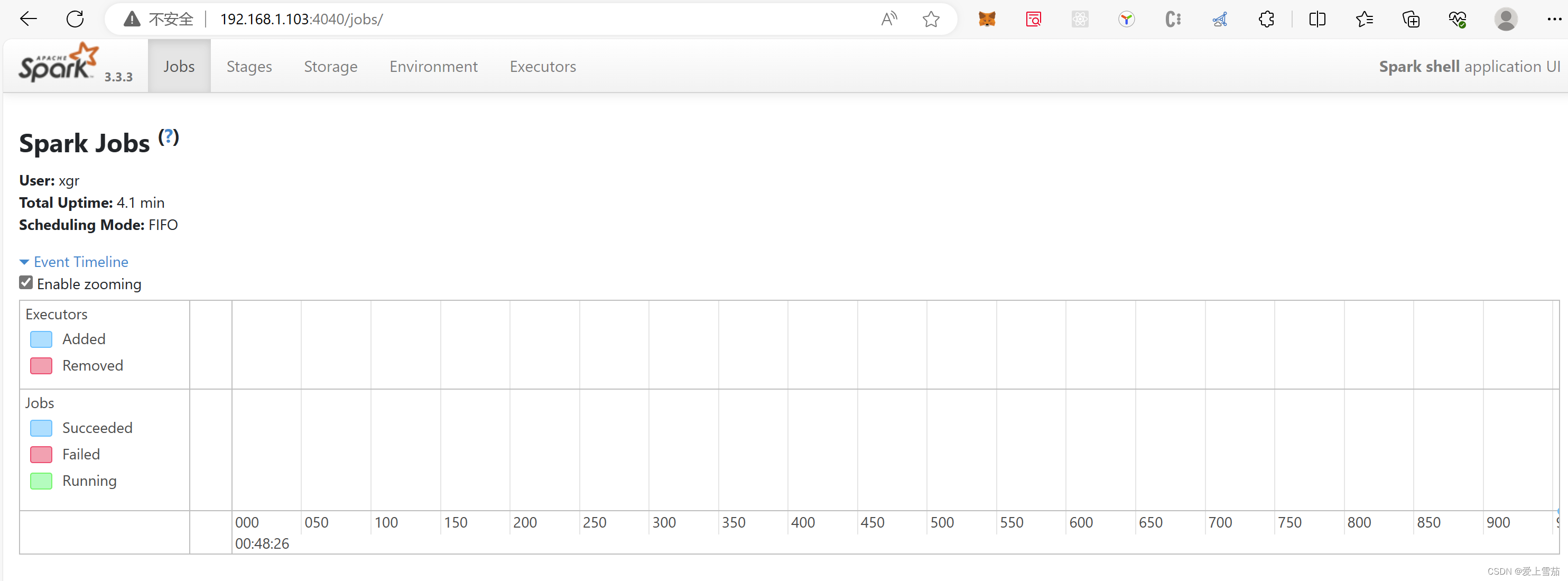
Task: Add page to favorites star icon
Action: click(931, 19)
